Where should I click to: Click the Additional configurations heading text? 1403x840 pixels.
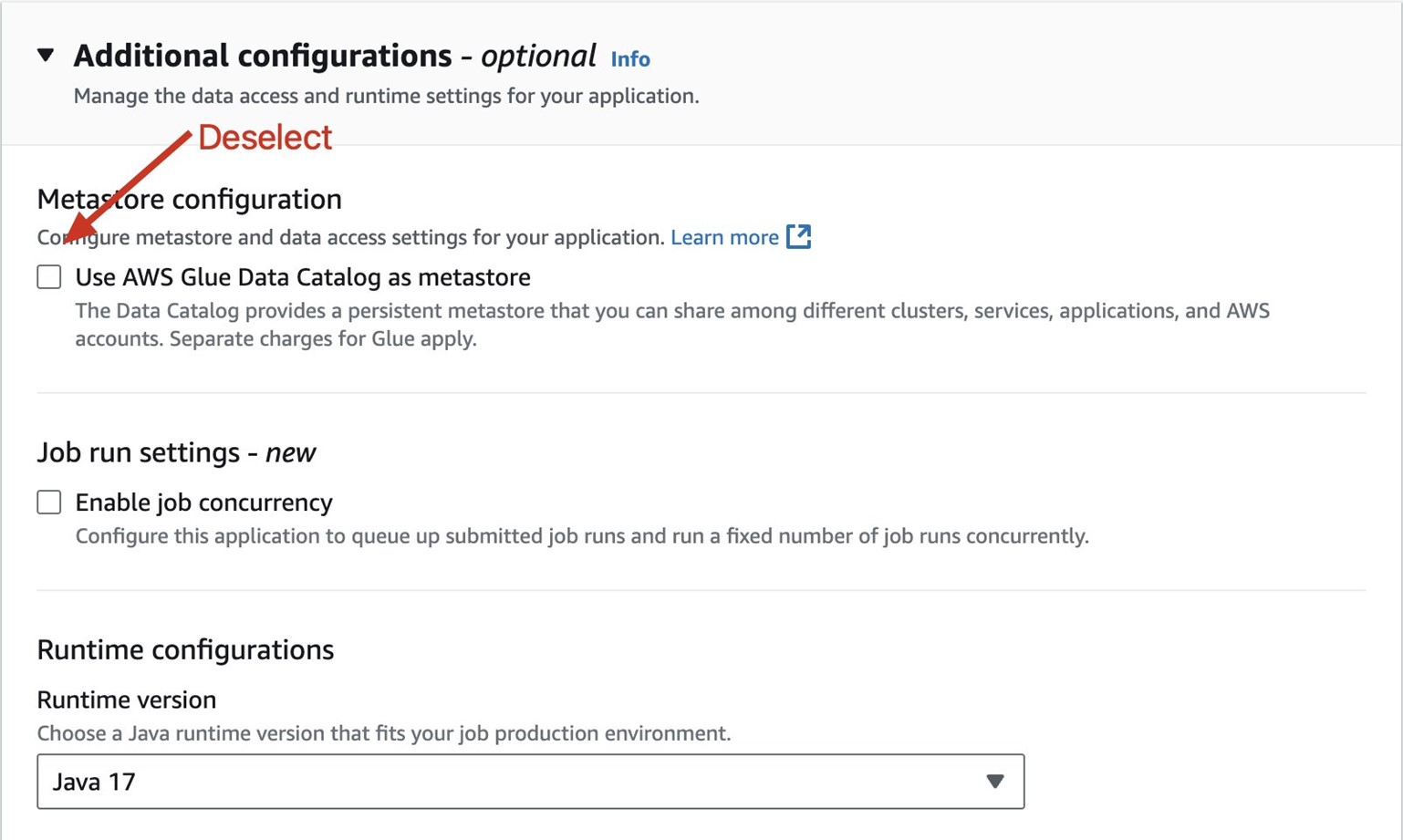[263, 56]
